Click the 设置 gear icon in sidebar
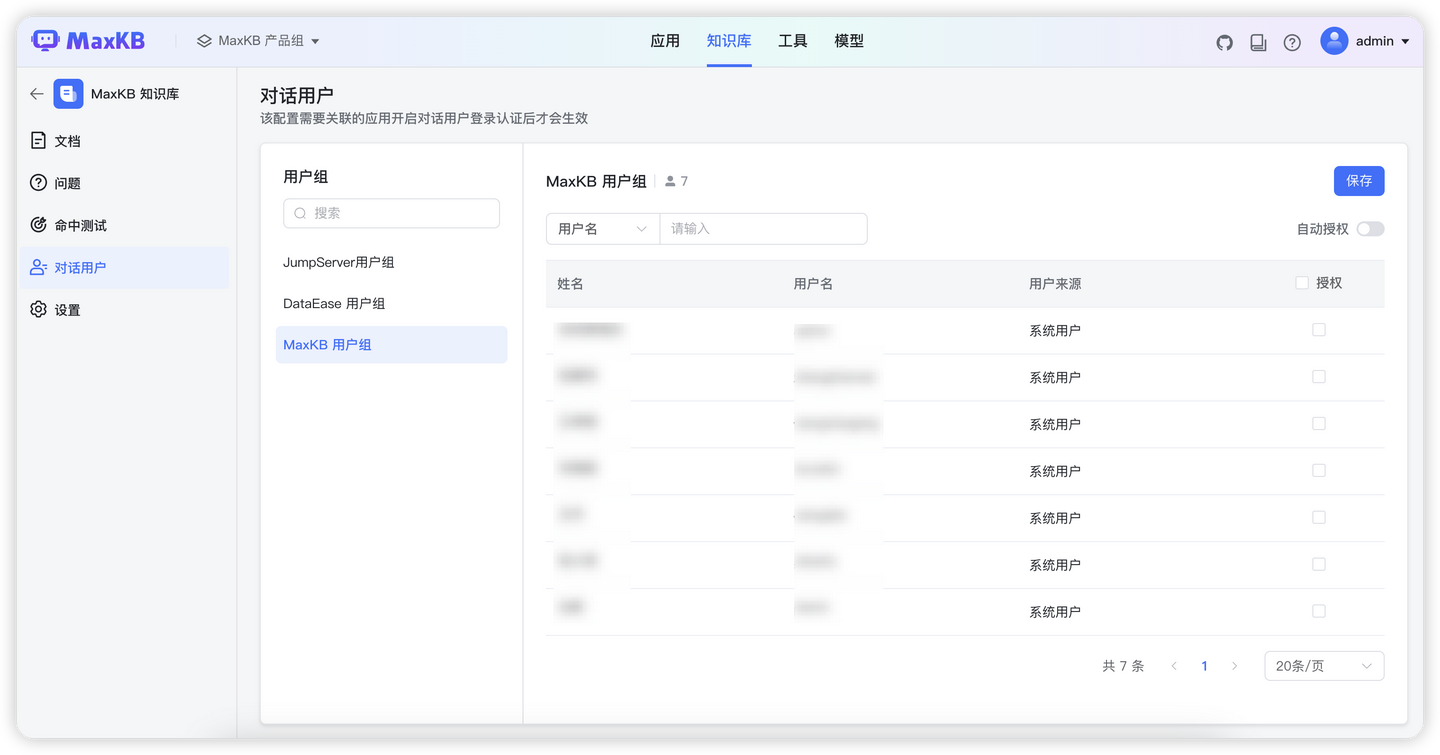Viewport: 1440px width, 755px height. click(x=37, y=309)
